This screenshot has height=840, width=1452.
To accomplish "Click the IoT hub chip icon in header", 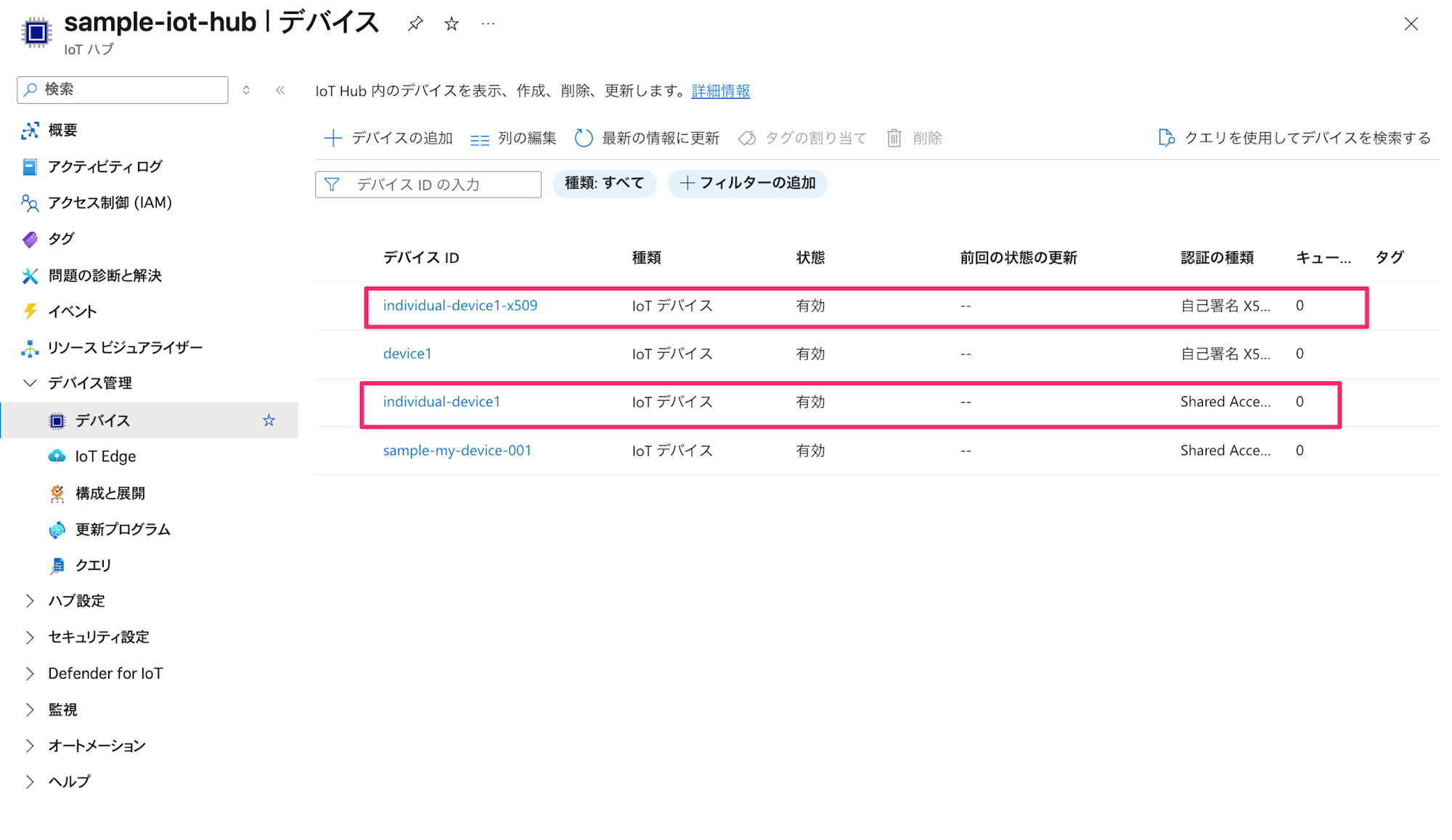I will click(x=36, y=33).
